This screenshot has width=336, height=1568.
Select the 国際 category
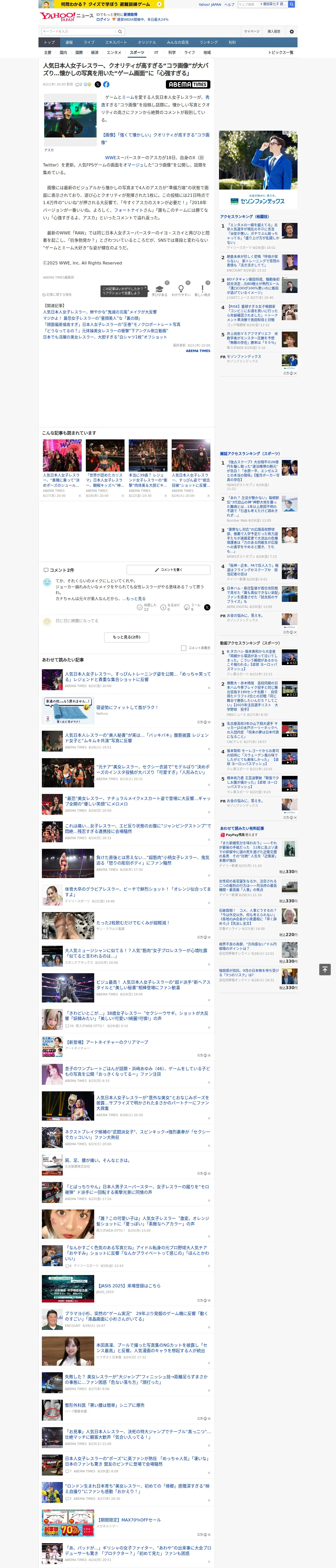[x=79, y=53]
